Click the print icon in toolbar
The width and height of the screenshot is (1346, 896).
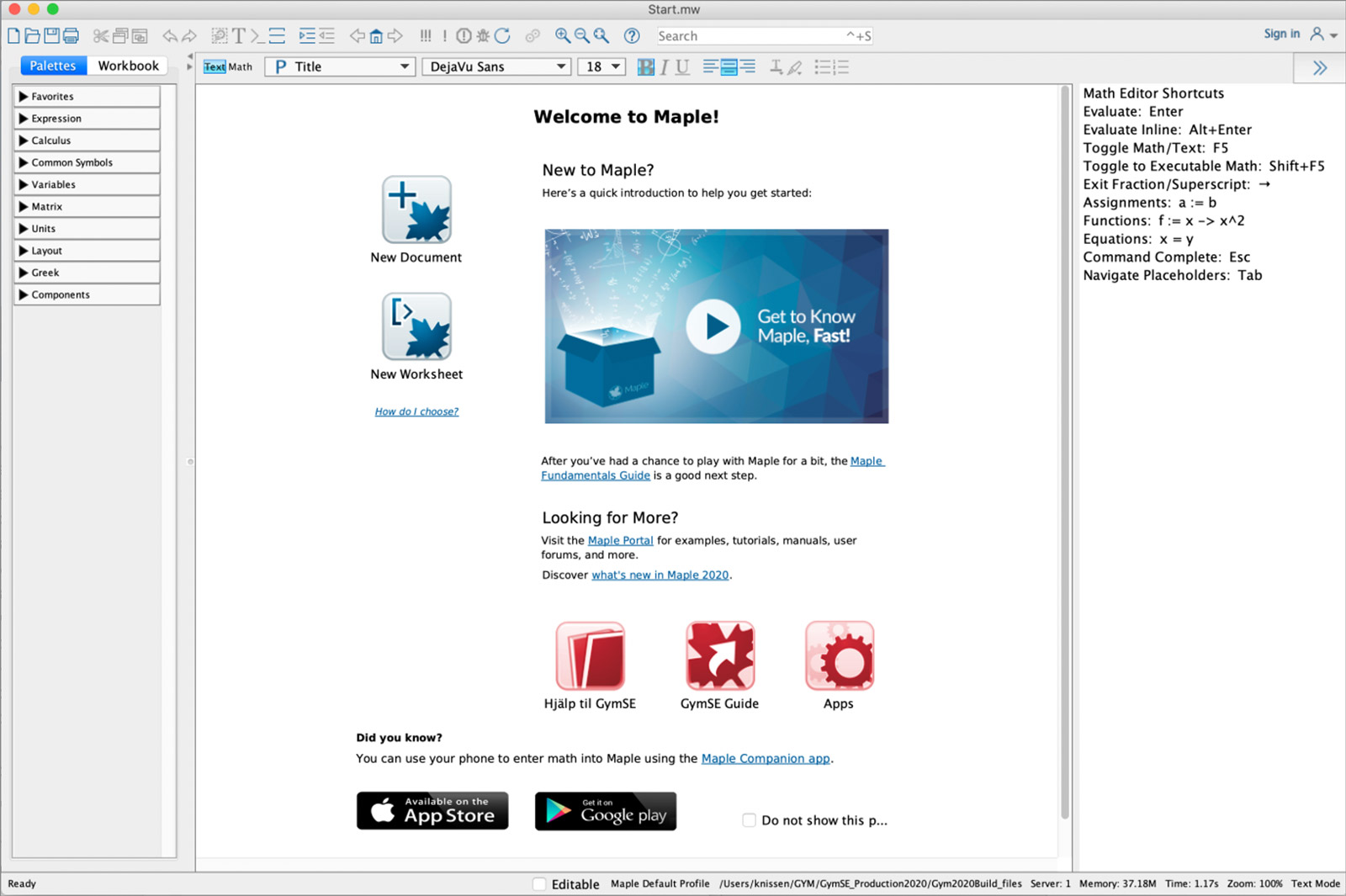[x=72, y=36]
